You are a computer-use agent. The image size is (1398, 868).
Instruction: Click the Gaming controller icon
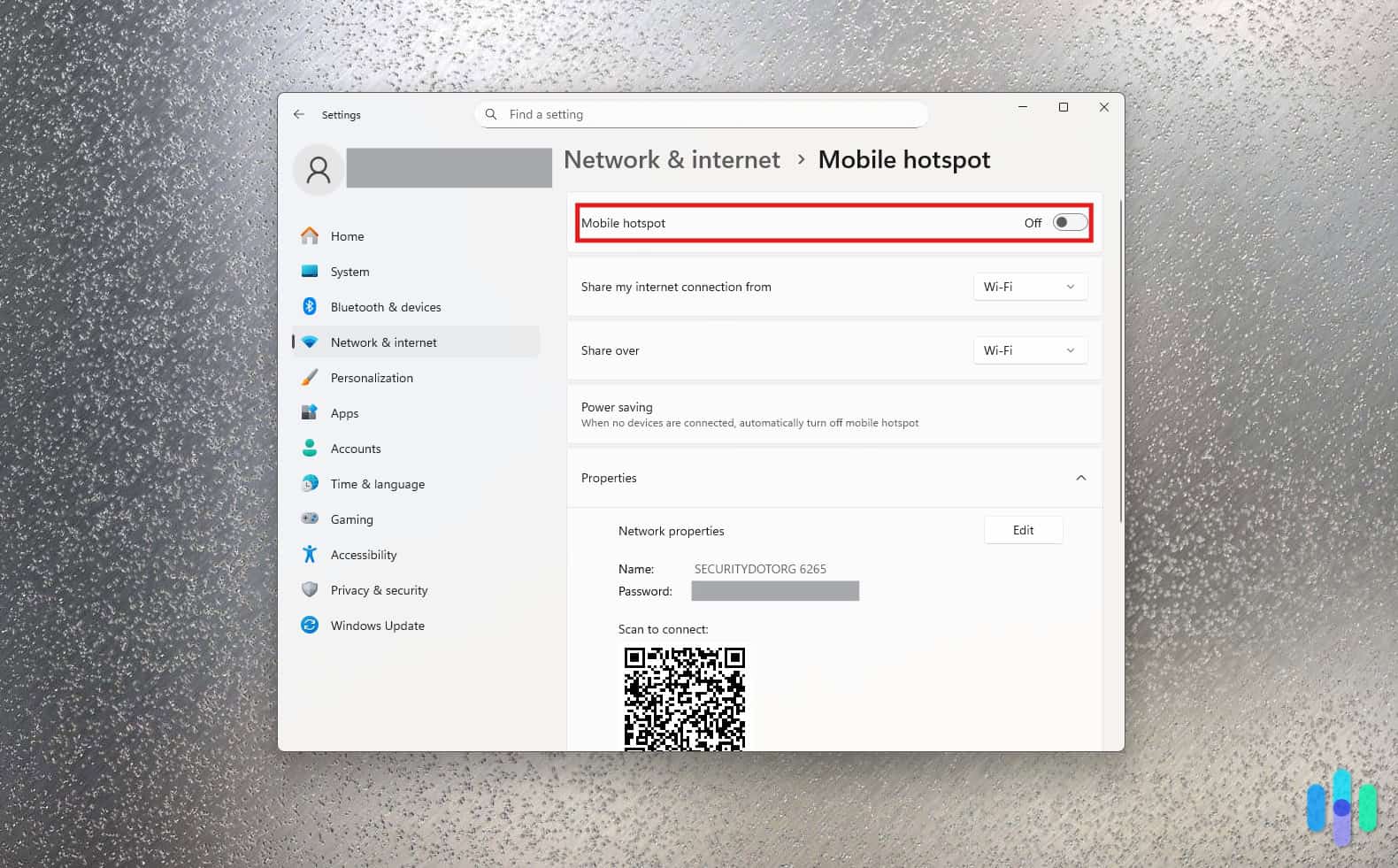pyautogui.click(x=310, y=518)
